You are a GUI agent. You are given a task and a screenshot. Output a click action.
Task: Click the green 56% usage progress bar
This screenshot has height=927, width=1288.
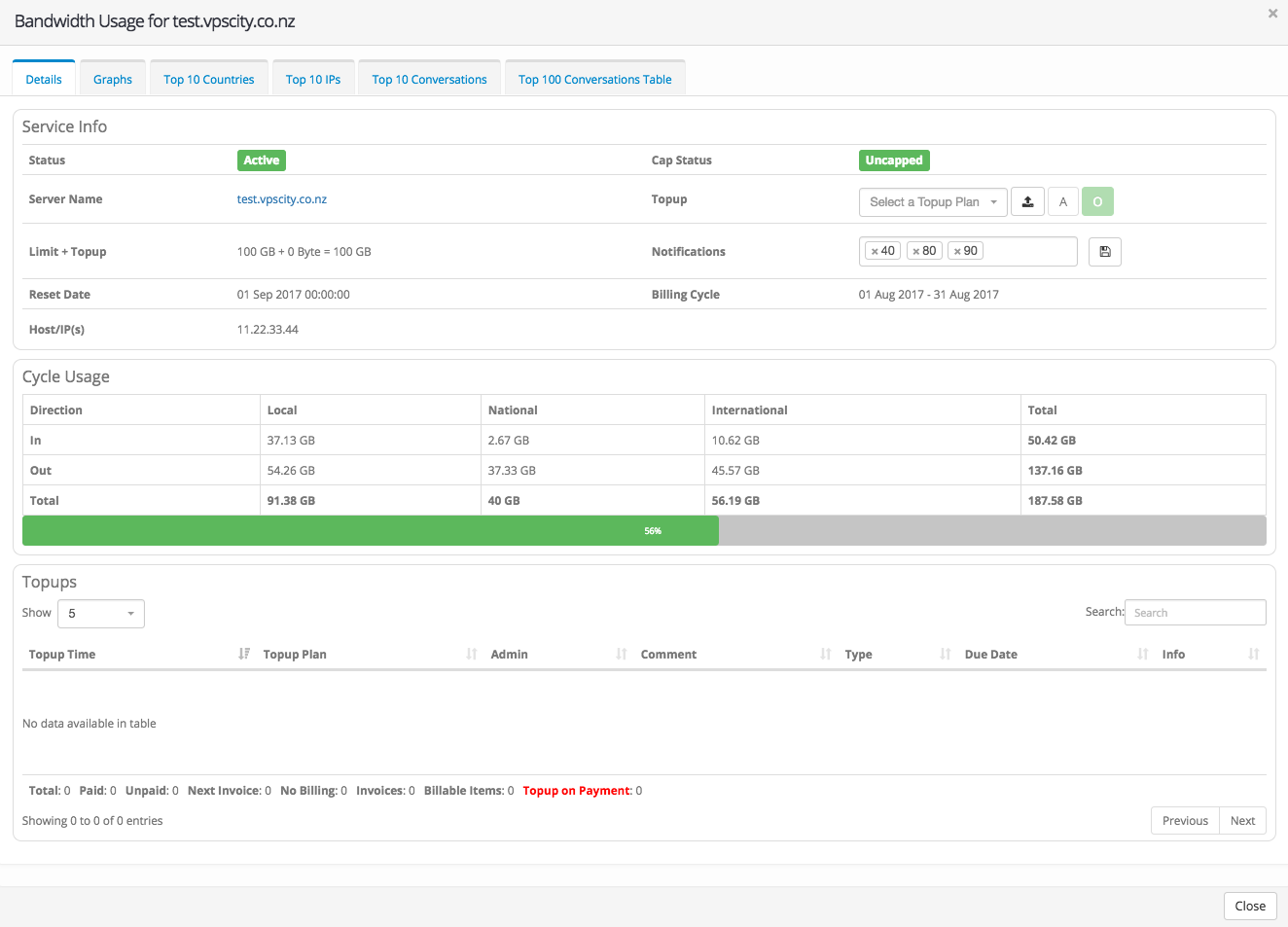tap(371, 531)
